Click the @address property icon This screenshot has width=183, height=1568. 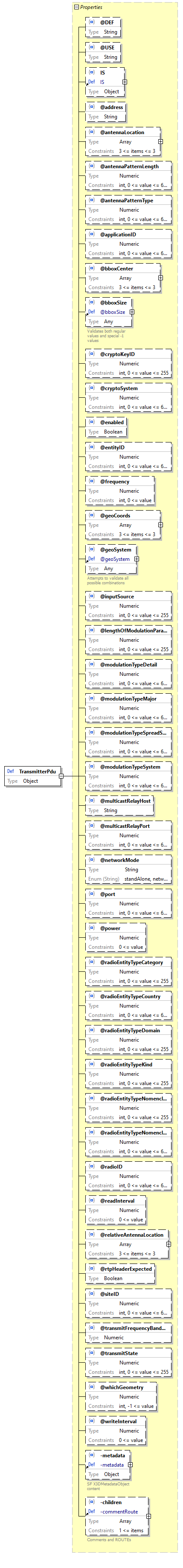pos(92,107)
